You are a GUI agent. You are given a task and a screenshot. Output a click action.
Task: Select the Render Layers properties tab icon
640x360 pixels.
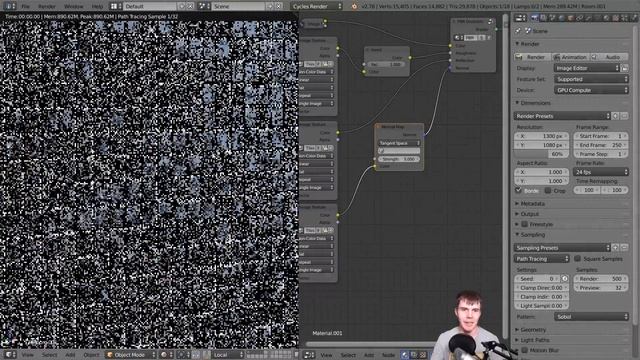click(543, 18)
